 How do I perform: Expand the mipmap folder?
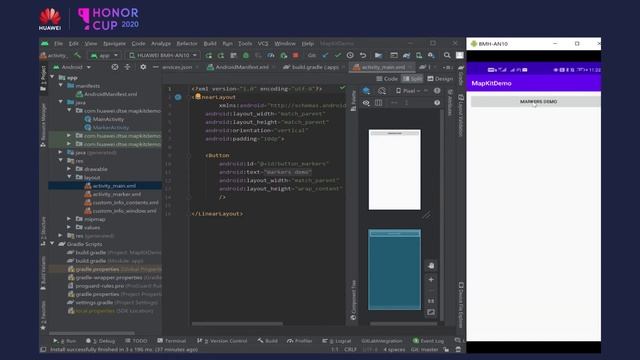click(69, 219)
